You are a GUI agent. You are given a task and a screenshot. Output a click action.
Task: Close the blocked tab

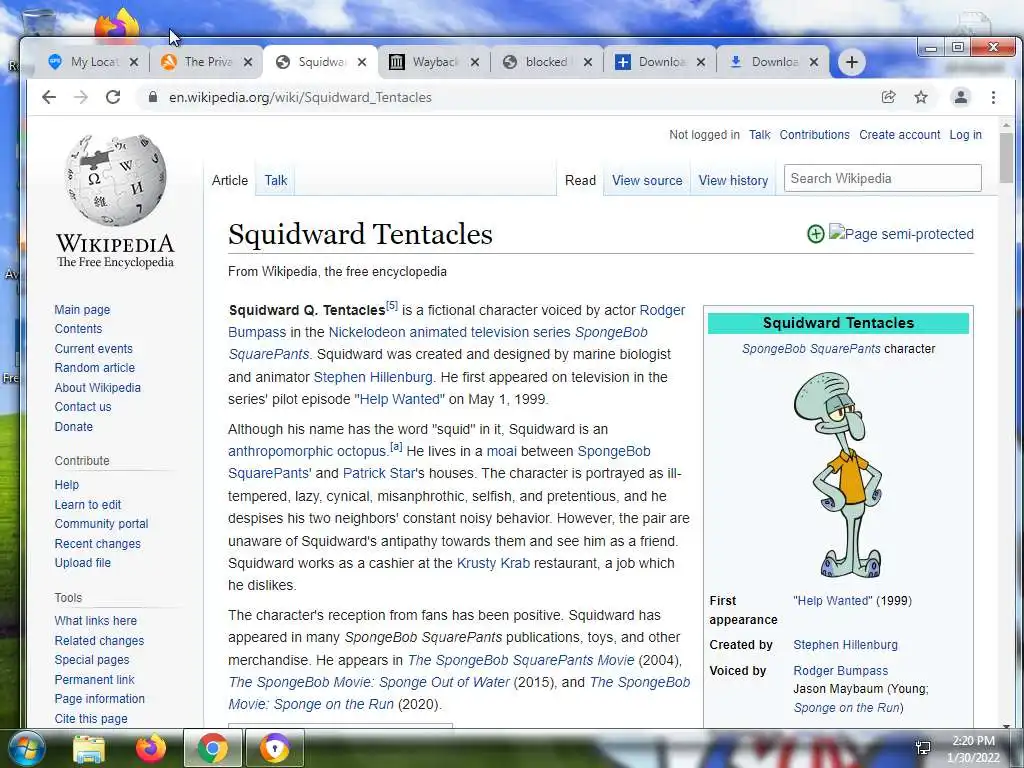588,62
